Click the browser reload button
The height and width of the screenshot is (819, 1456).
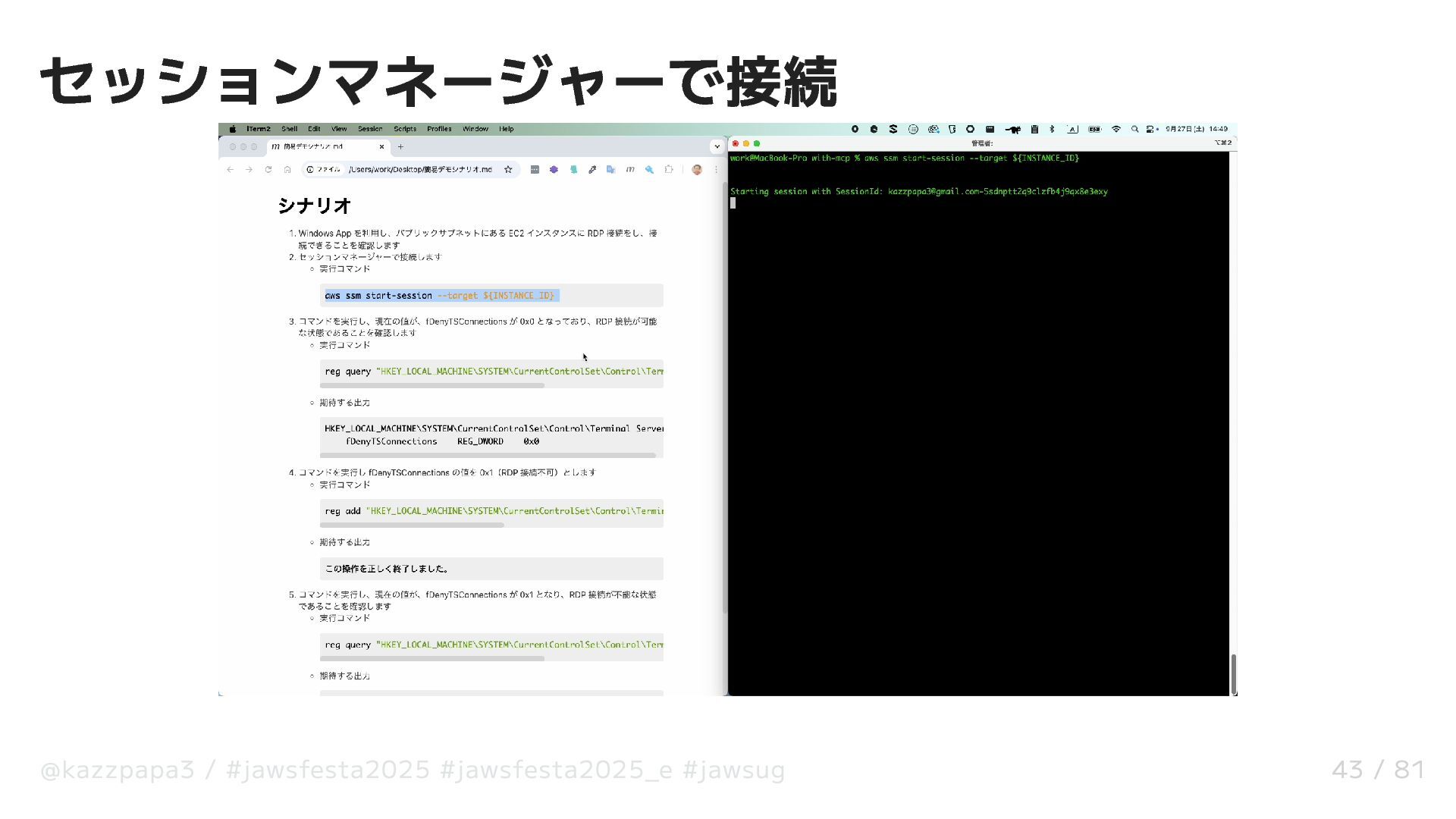coord(268,170)
